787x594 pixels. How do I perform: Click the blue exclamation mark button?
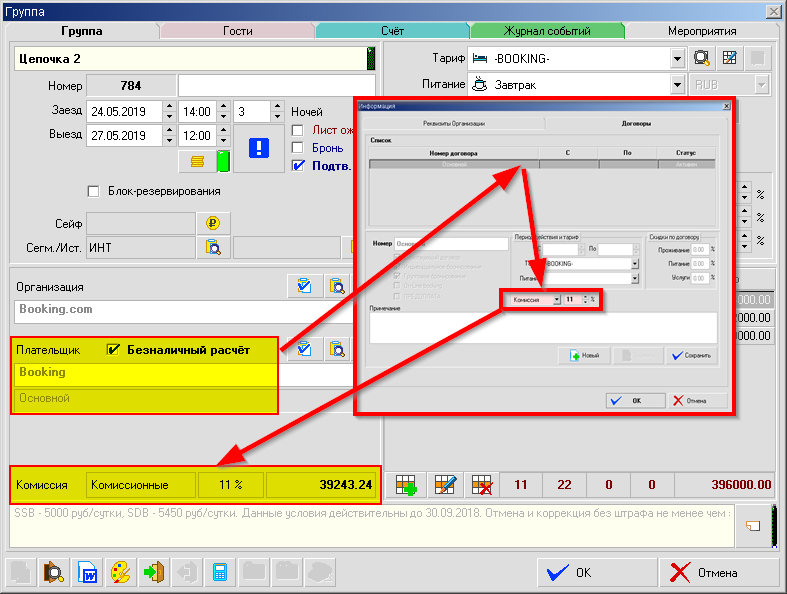click(x=259, y=148)
